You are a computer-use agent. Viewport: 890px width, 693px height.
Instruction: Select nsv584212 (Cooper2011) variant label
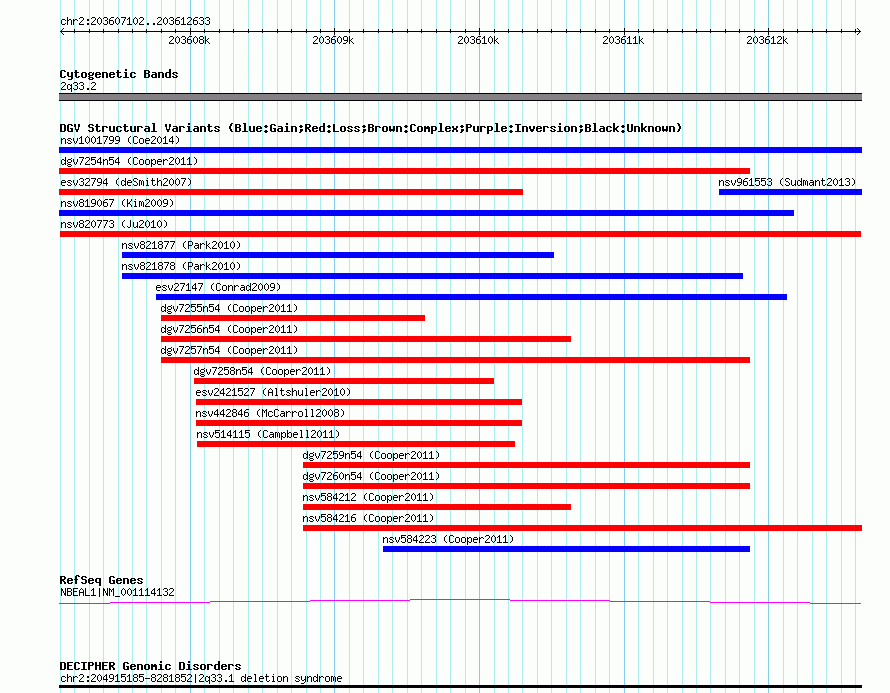pos(368,497)
